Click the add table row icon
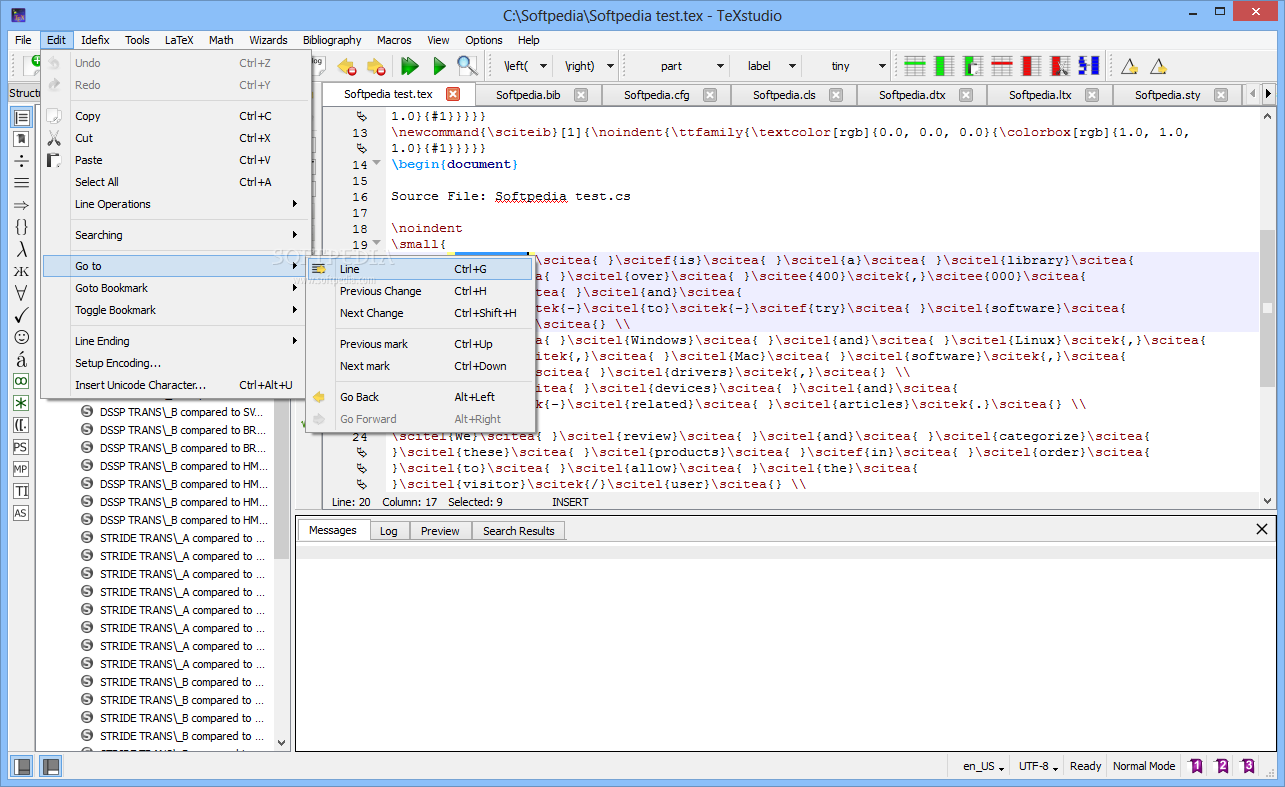Viewport: 1285px width, 787px height. tap(914, 66)
